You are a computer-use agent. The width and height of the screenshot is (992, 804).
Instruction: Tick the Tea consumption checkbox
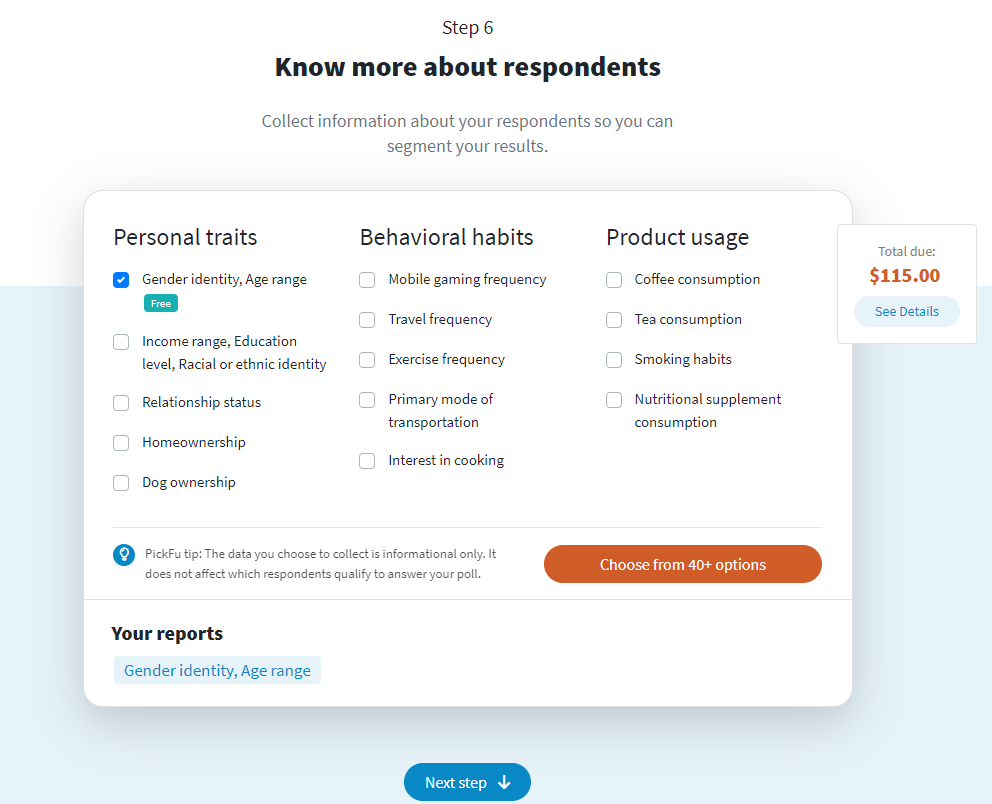point(614,320)
